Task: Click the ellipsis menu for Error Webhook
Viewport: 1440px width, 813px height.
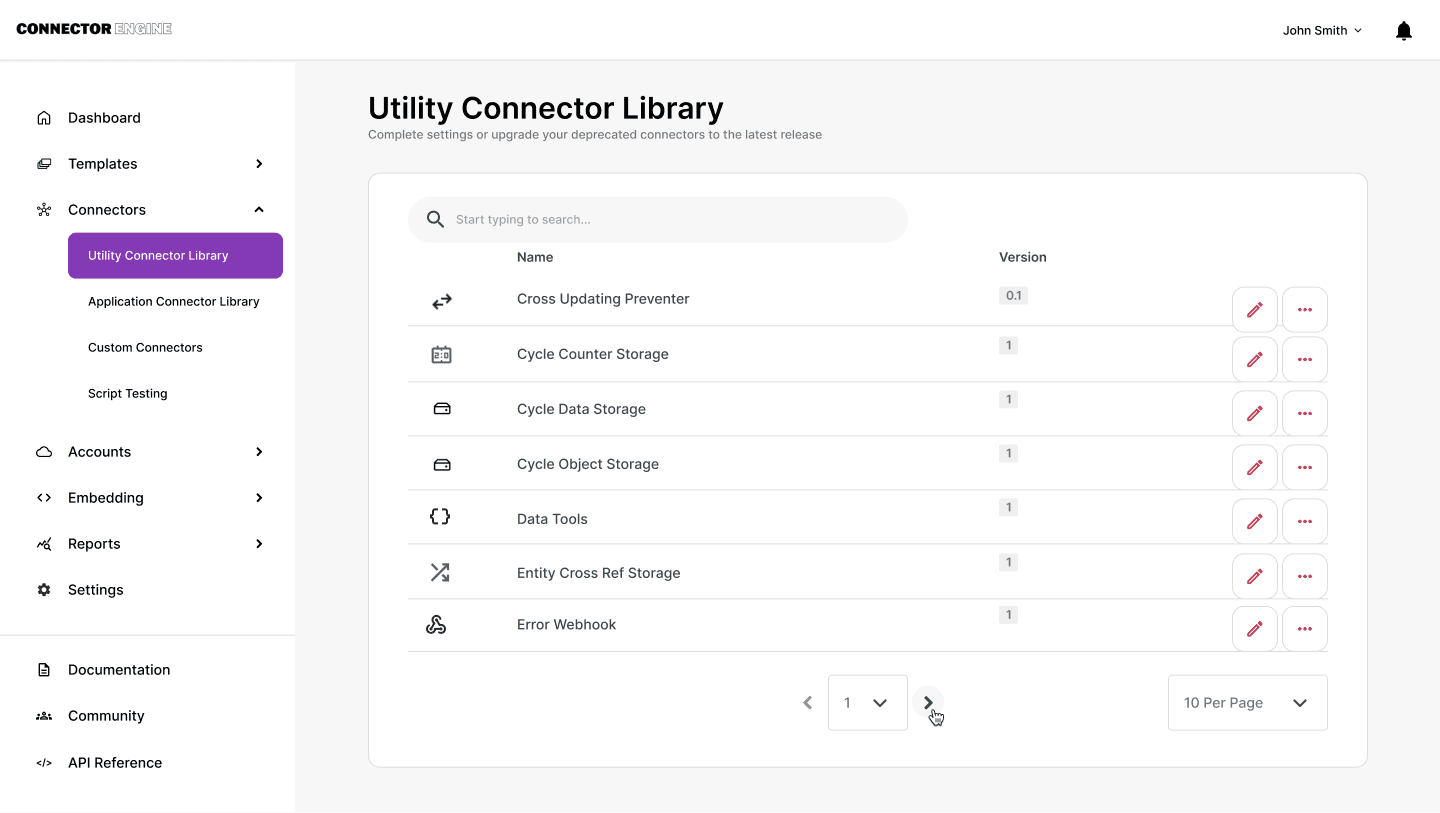Action: (1305, 628)
